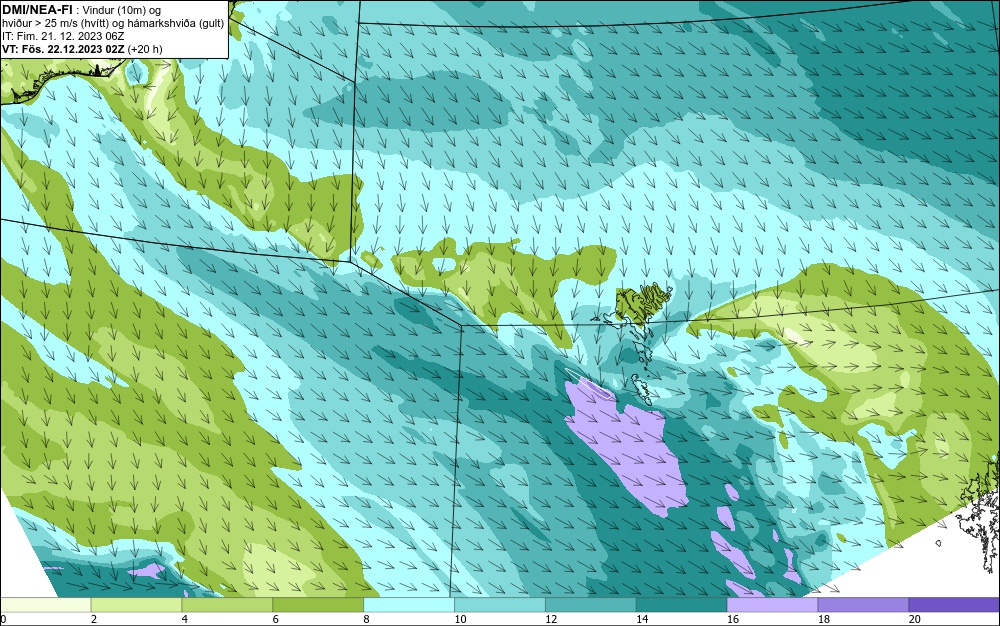Image resolution: width=1000 pixels, height=626 pixels.
Task: Click the valid time "VT: Fös. 22.12.2023 02Z"
Action: (63, 48)
